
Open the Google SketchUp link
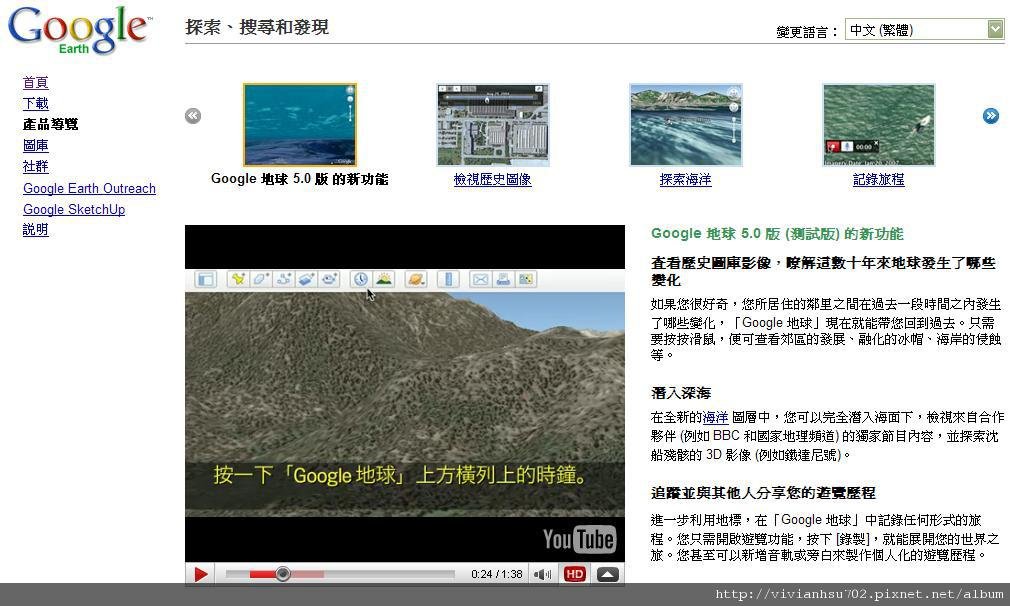pyautogui.click(x=74, y=209)
